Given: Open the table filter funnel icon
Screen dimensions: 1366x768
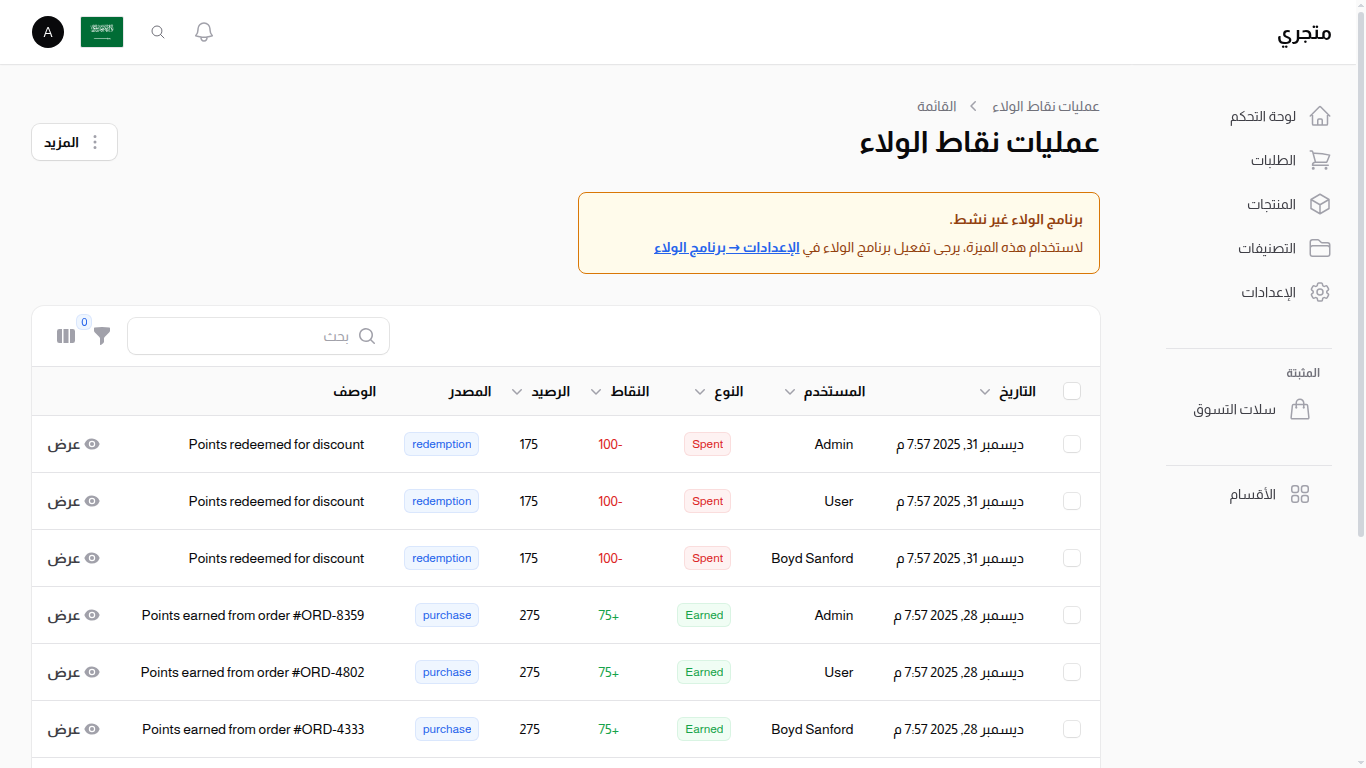Looking at the screenshot, I should point(101,336).
